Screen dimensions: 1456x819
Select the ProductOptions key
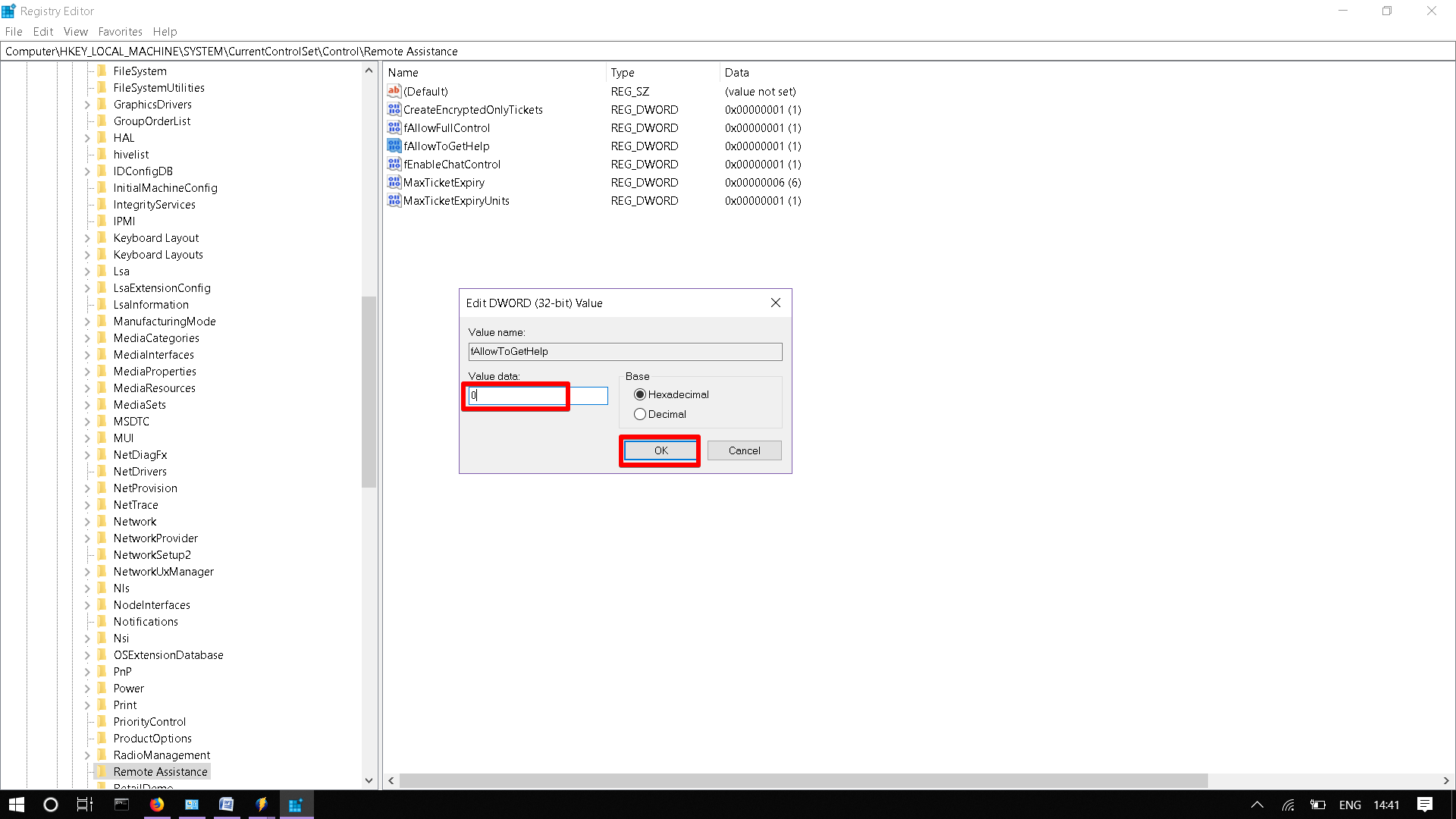(x=152, y=739)
